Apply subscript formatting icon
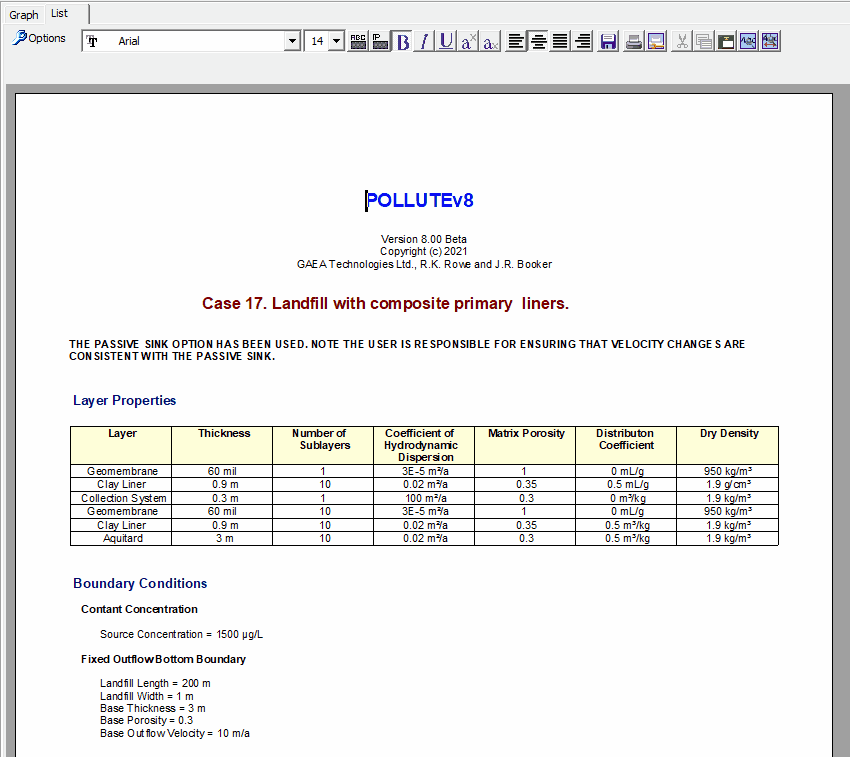Screen dimensions: 850x757 point(490,41)
